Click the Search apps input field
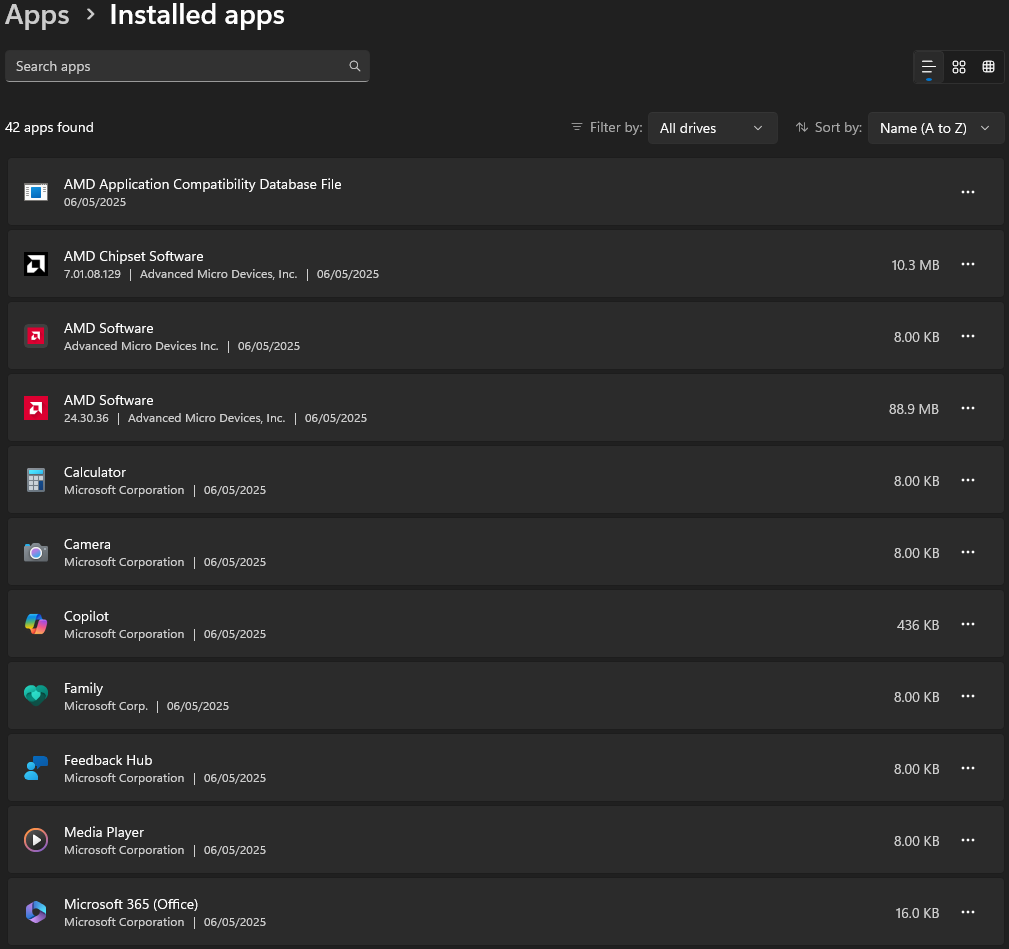The width and height of the screenshot is (1009, 949). tap(187, 66)
